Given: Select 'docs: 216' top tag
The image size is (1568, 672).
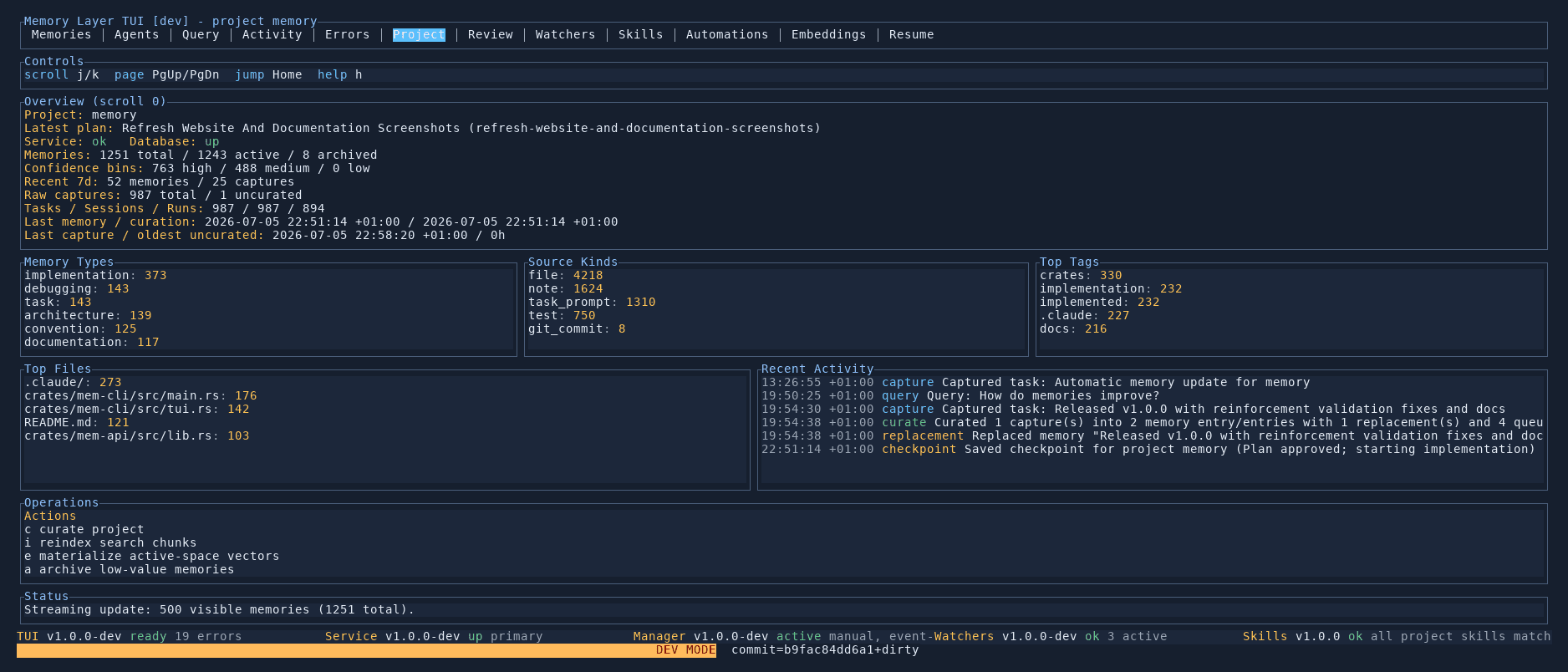Looking at the screenshot, I should point(1073,328).
